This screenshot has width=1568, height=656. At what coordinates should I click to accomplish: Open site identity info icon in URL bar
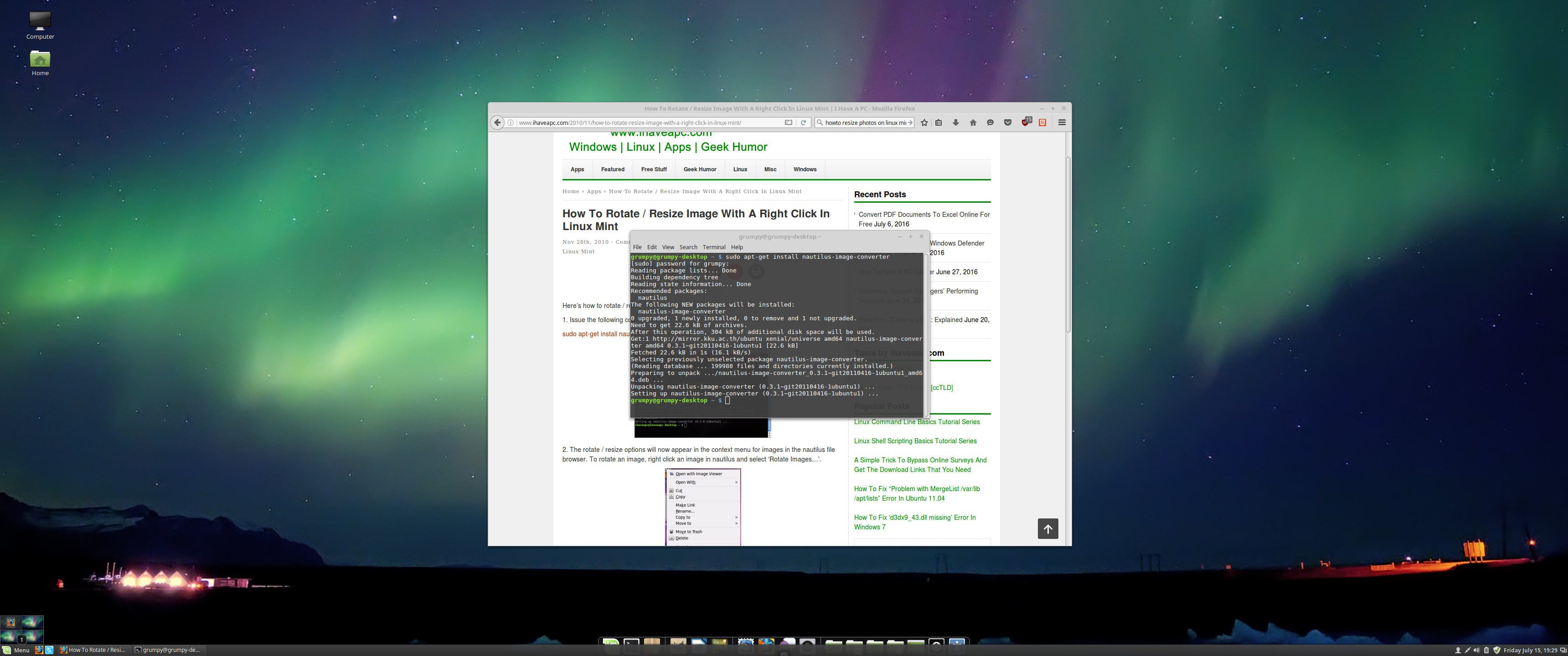tap(511, 122)
